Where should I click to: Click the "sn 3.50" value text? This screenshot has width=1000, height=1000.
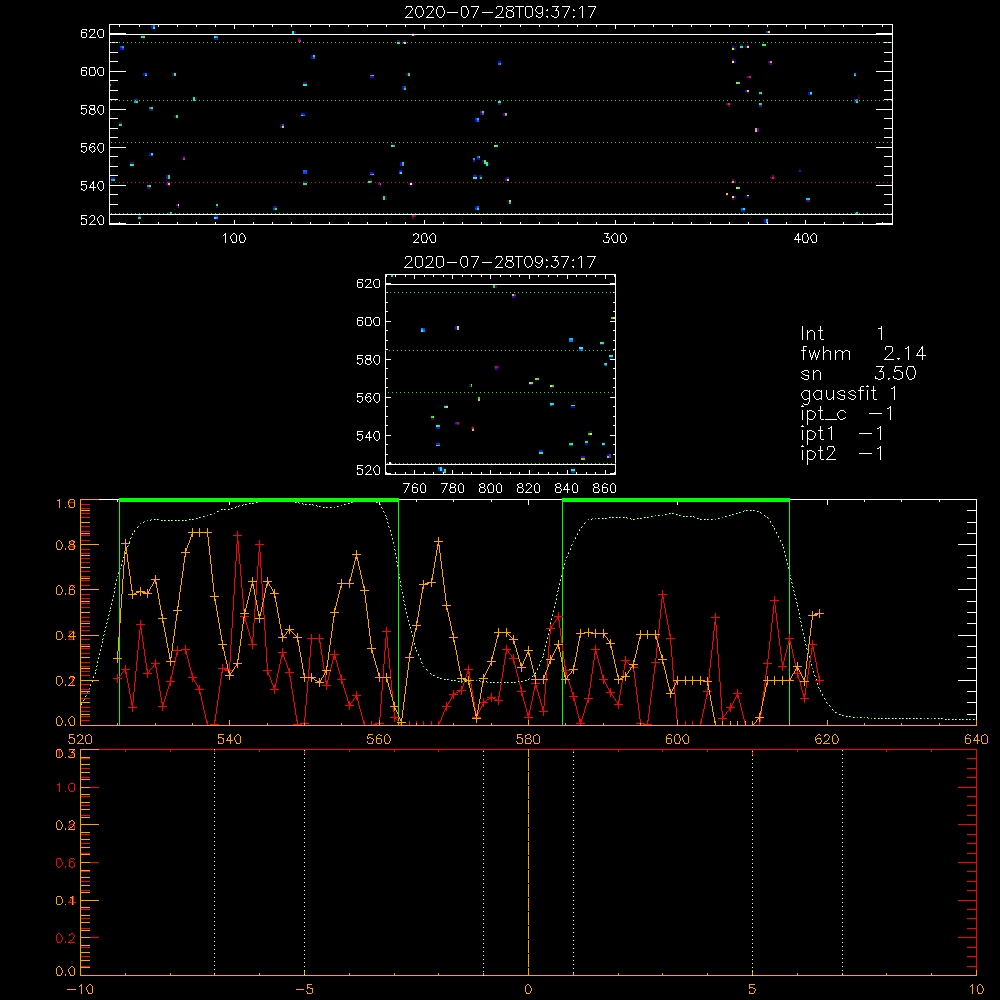point(858,374)
